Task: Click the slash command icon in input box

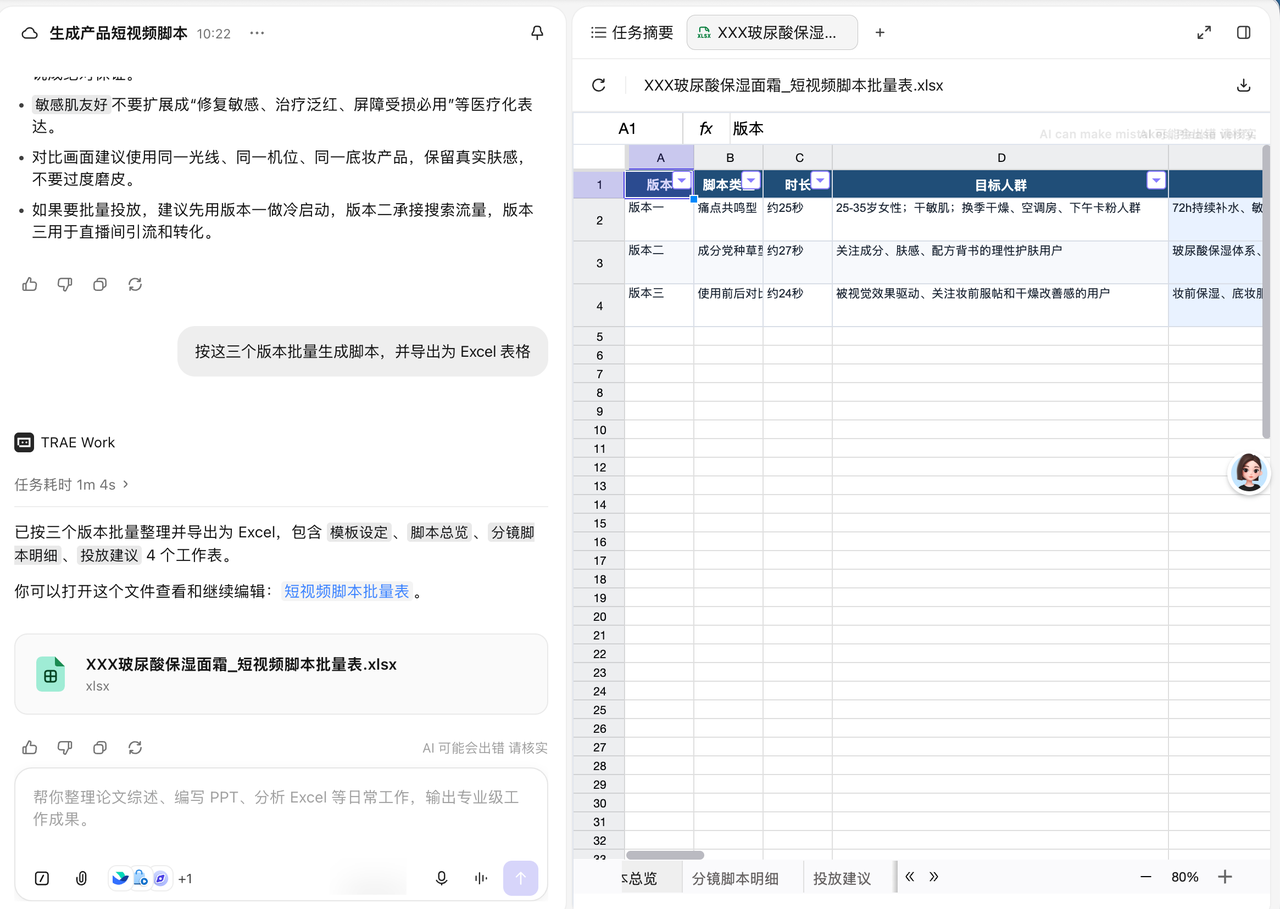Action: click(x=42, y=878)
